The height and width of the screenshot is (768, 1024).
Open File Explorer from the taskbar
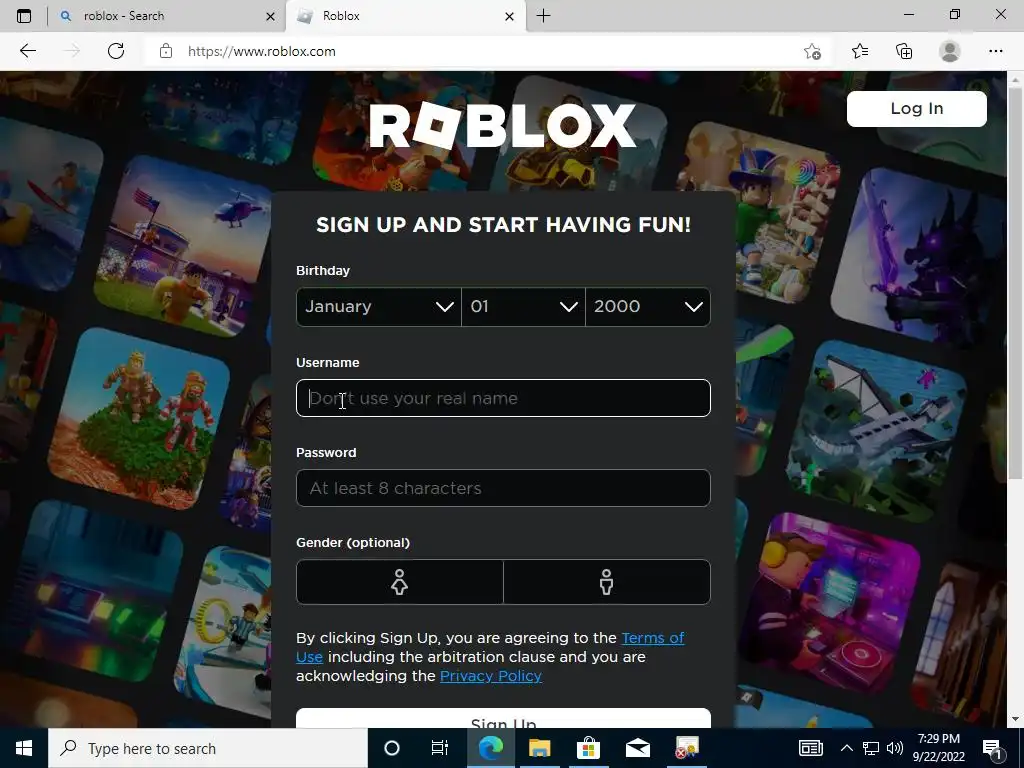click(539, 748)
